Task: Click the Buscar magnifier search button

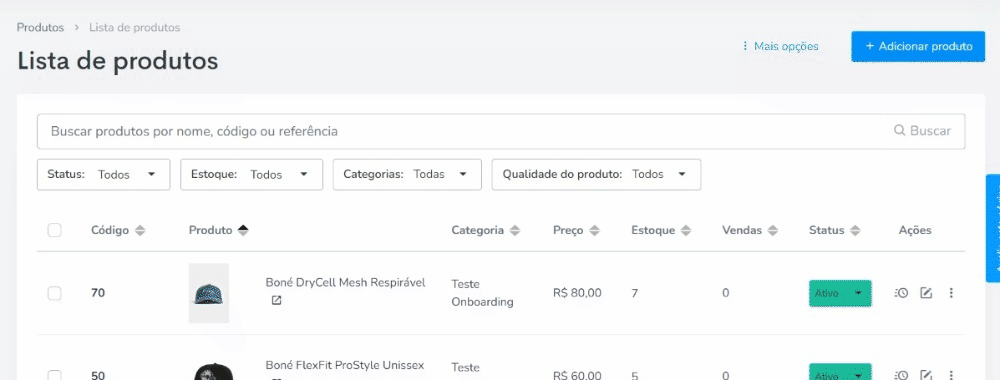Action: tap(922, 131)
